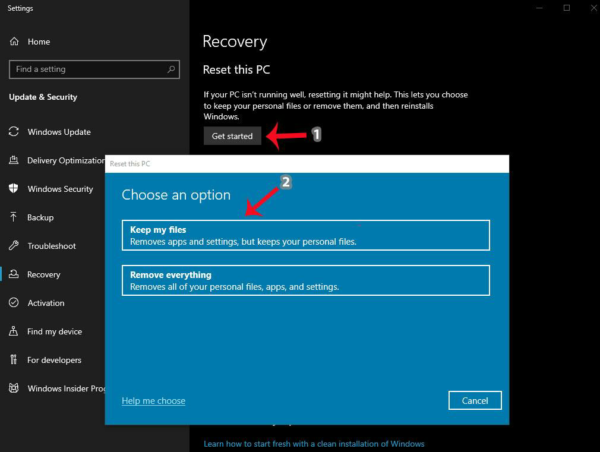Open the clean installation of Windows link

point(314,443)
